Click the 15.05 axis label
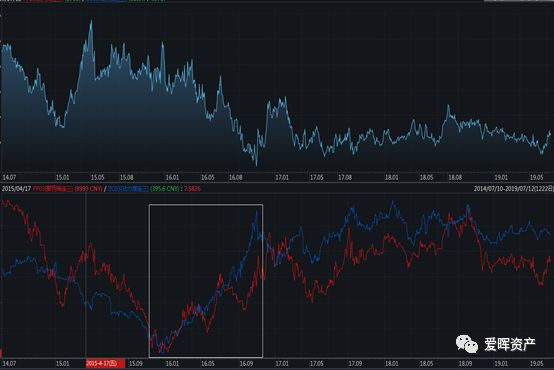Viewport: 554px width, 370px height. 98,177
